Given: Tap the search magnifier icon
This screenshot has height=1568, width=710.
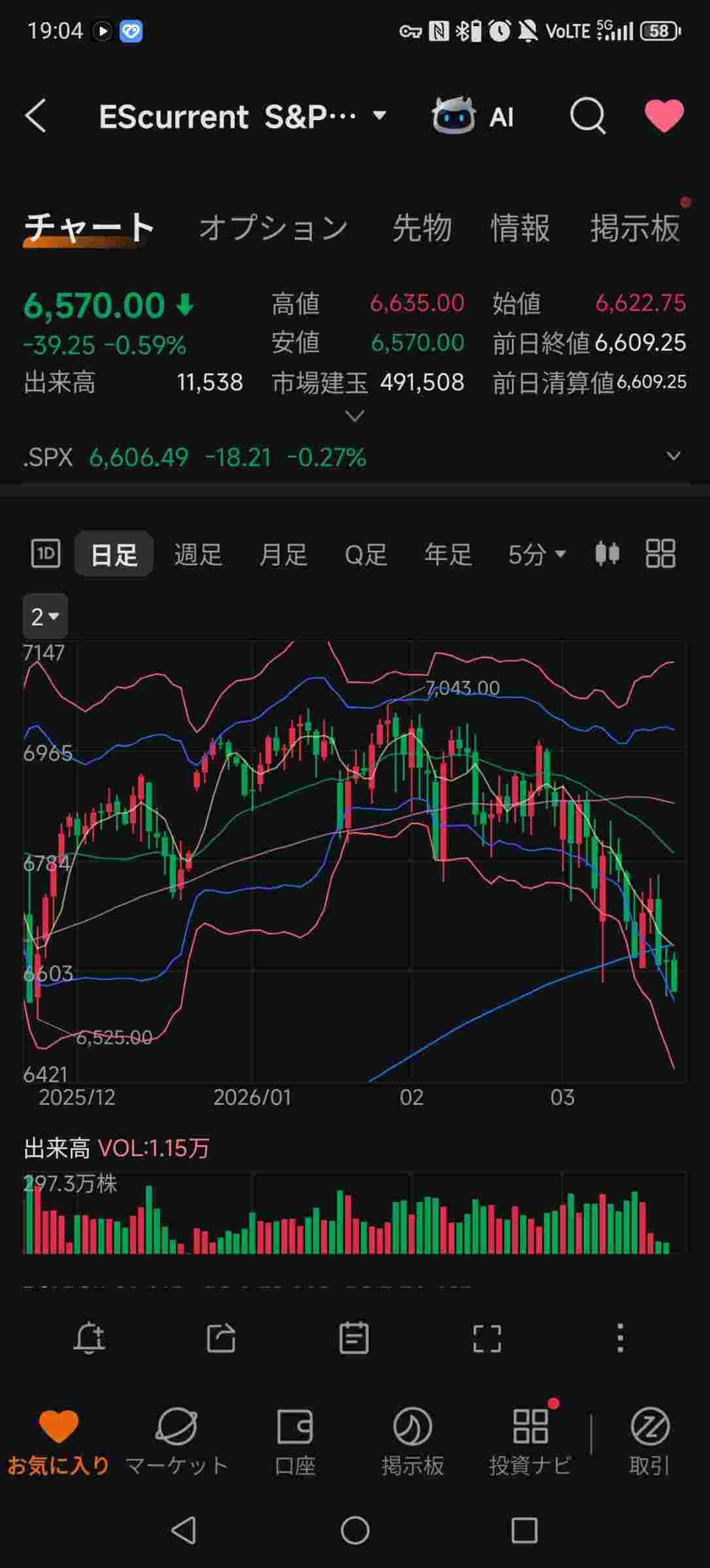Looking at the screenshot, I should click(587, 117).
